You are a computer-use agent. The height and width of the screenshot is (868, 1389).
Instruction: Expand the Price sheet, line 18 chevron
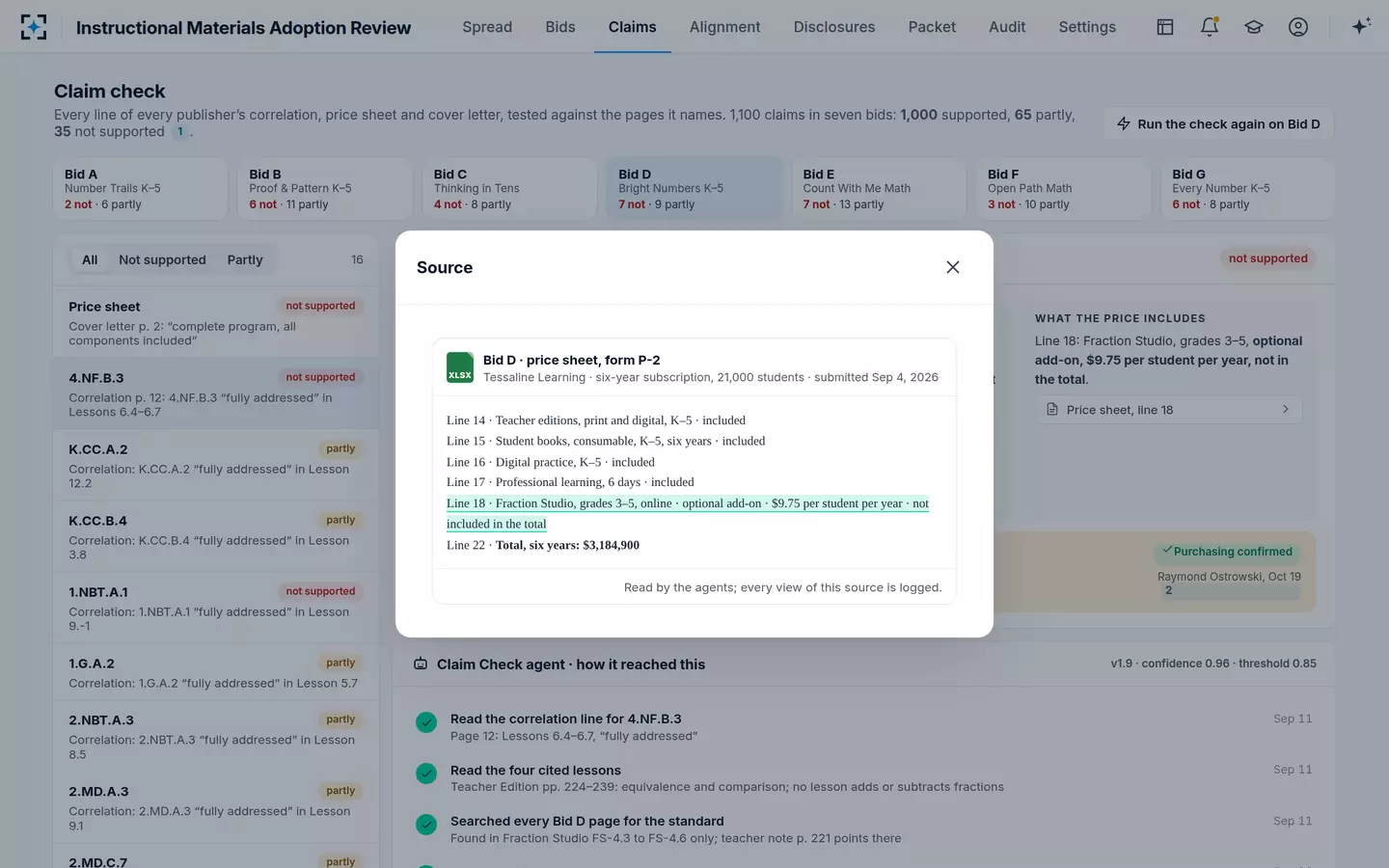1285,410
